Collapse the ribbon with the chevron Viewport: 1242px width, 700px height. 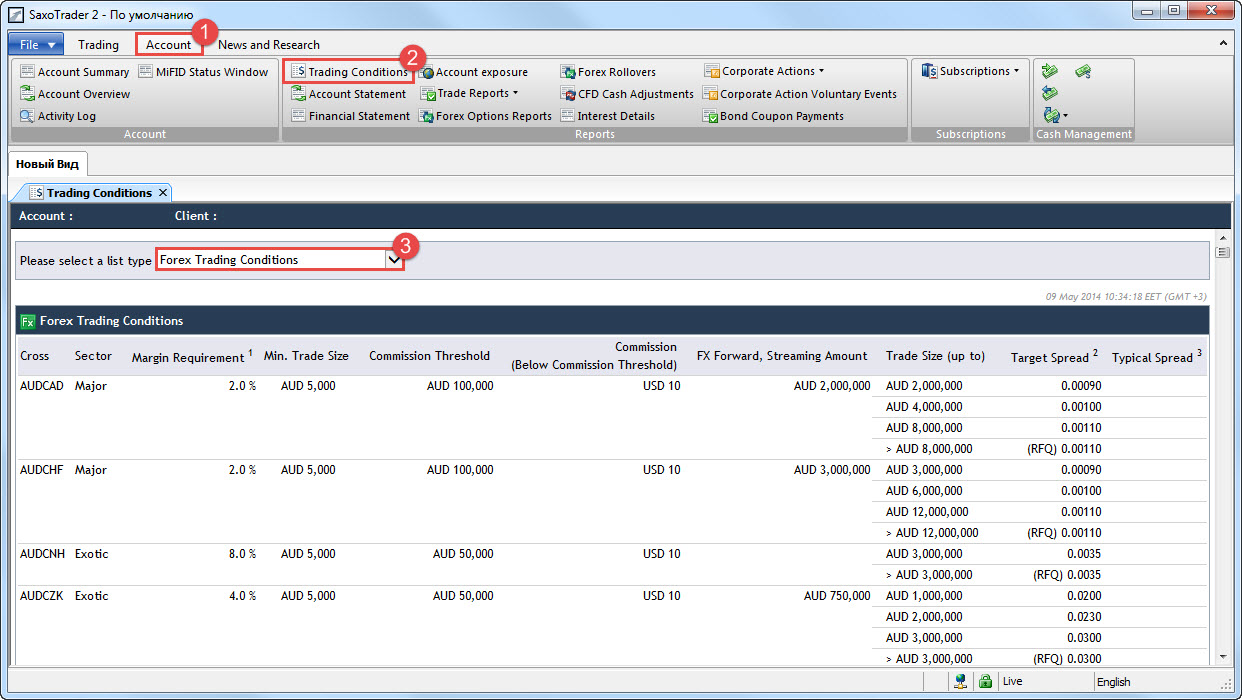tap(1223, 44)
